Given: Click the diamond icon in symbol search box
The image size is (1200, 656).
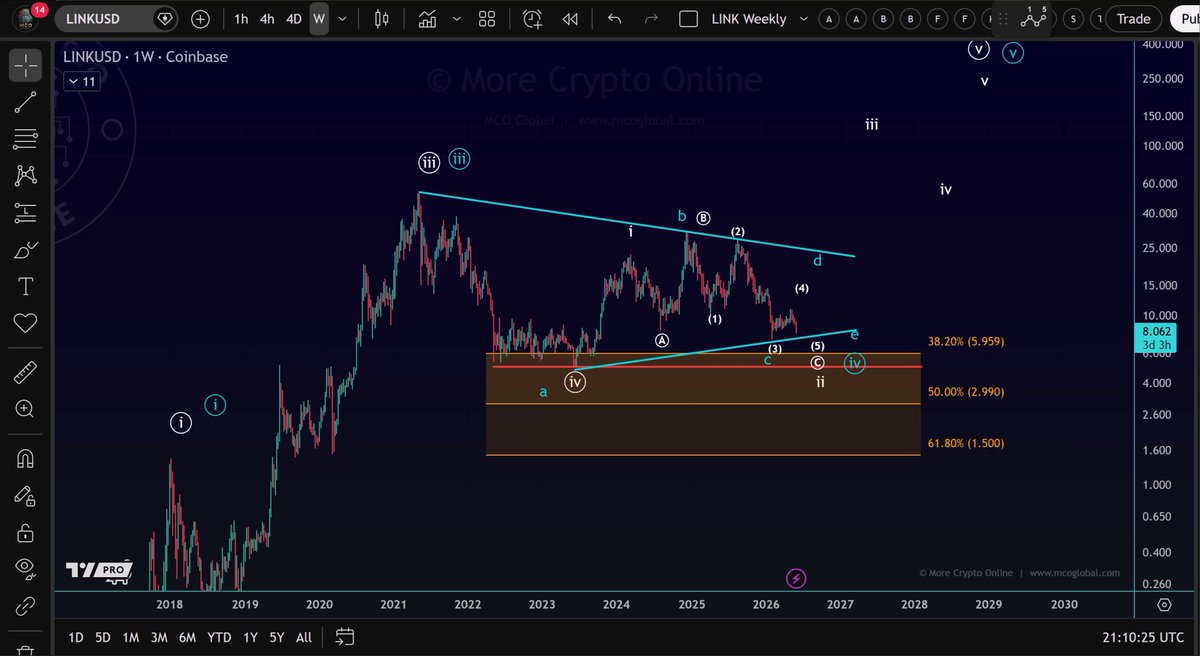Looking at the screenshot, I should 163,19.
